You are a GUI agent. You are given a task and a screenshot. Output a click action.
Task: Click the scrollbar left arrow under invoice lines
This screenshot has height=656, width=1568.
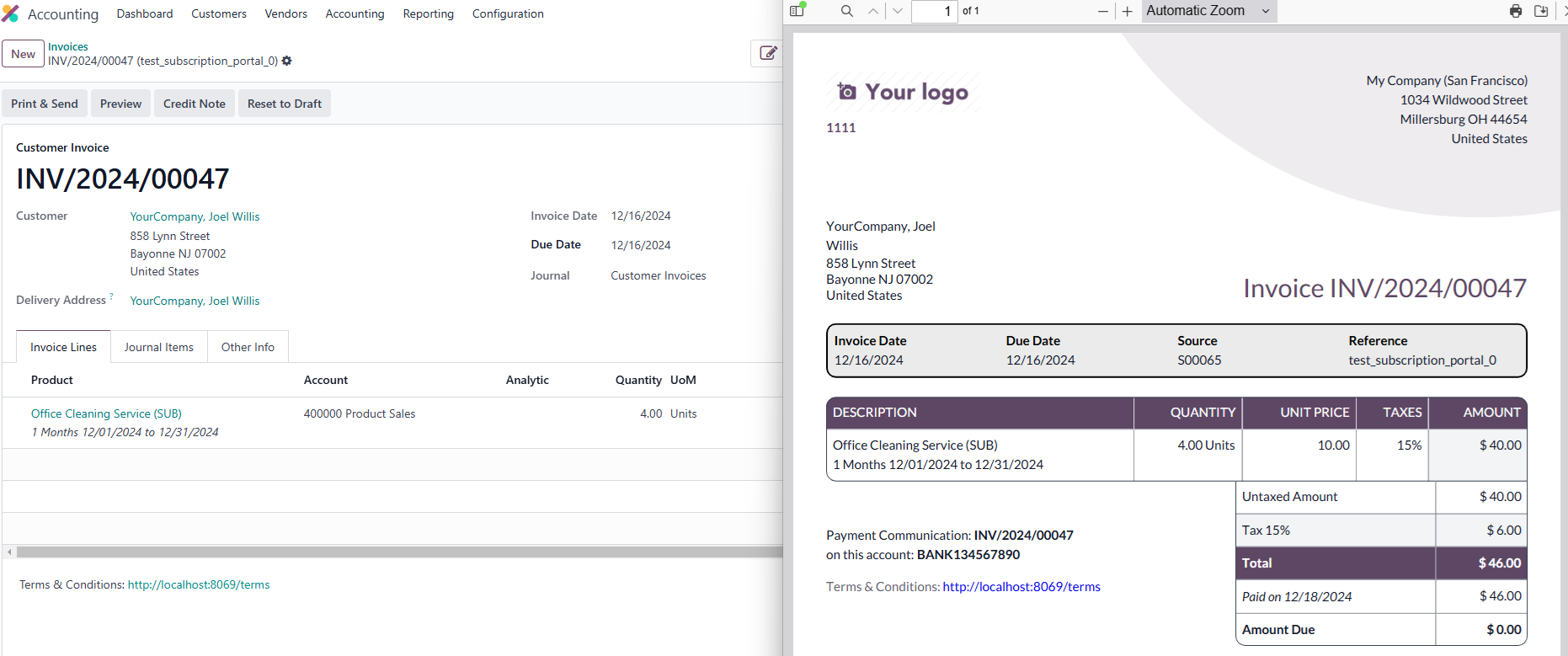(x=9, y=552)
